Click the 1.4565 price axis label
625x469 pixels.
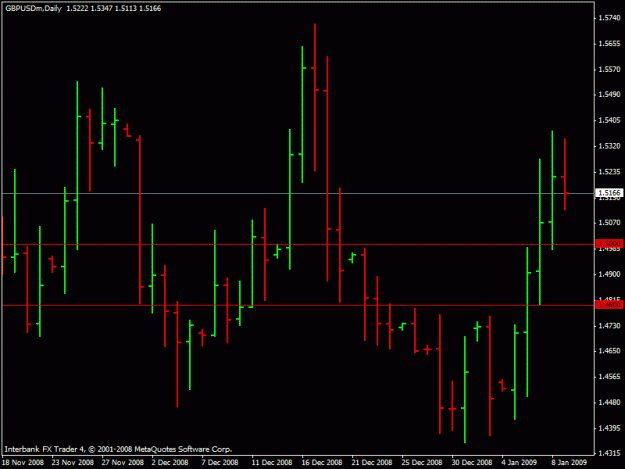[x=610, y=377]
